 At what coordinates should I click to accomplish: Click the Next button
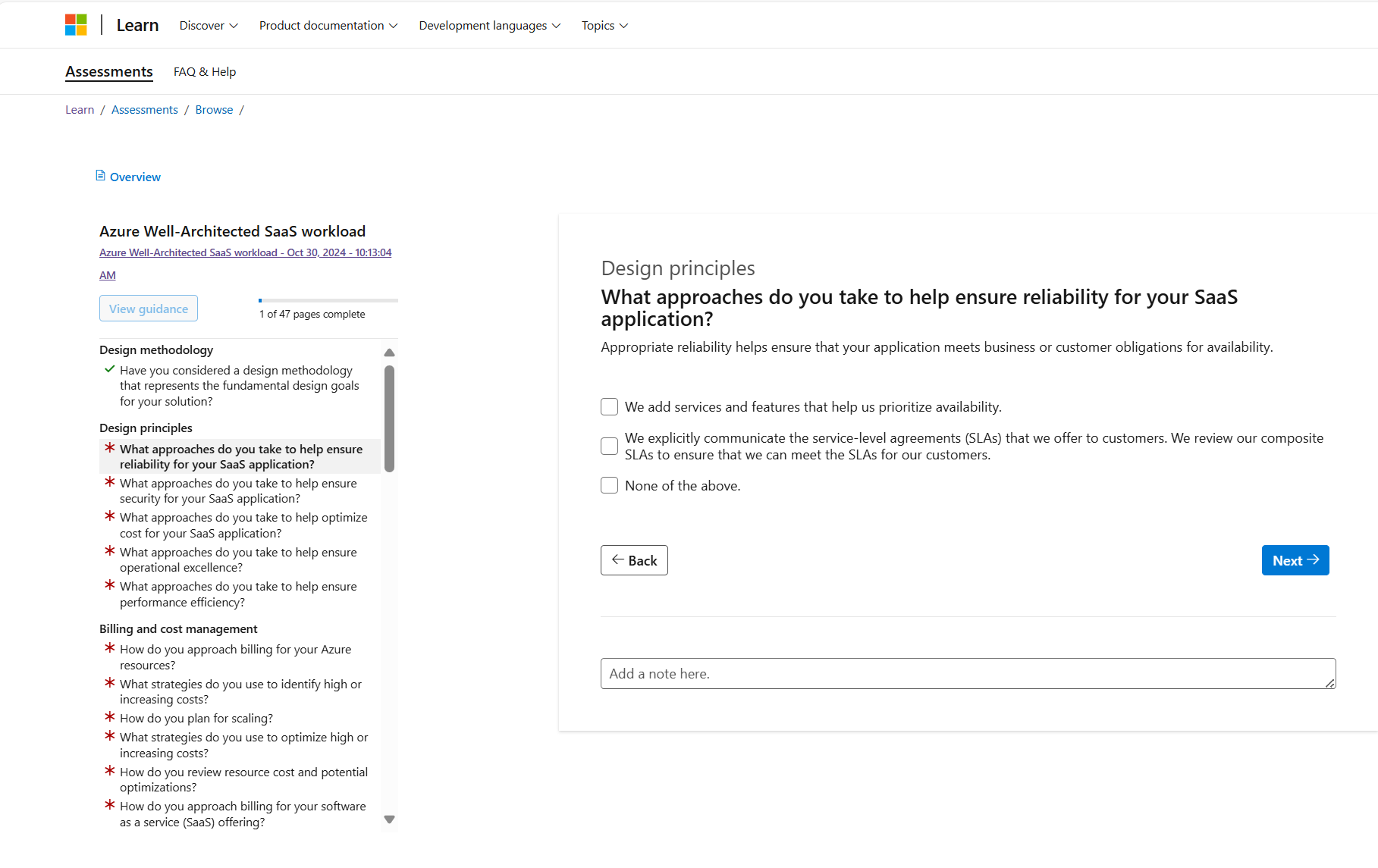(1295, 561)
